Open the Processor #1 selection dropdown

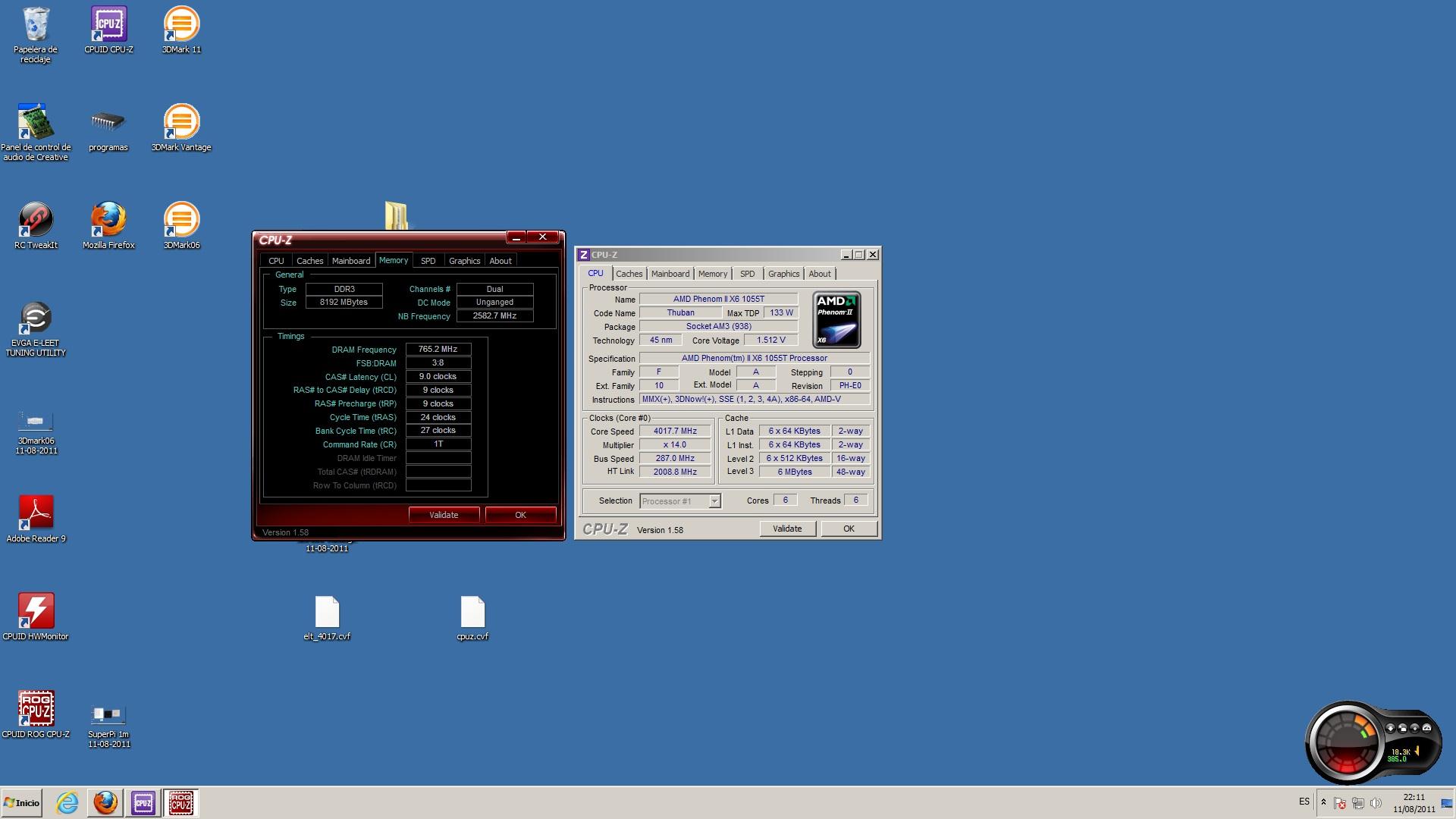(680, 501)
